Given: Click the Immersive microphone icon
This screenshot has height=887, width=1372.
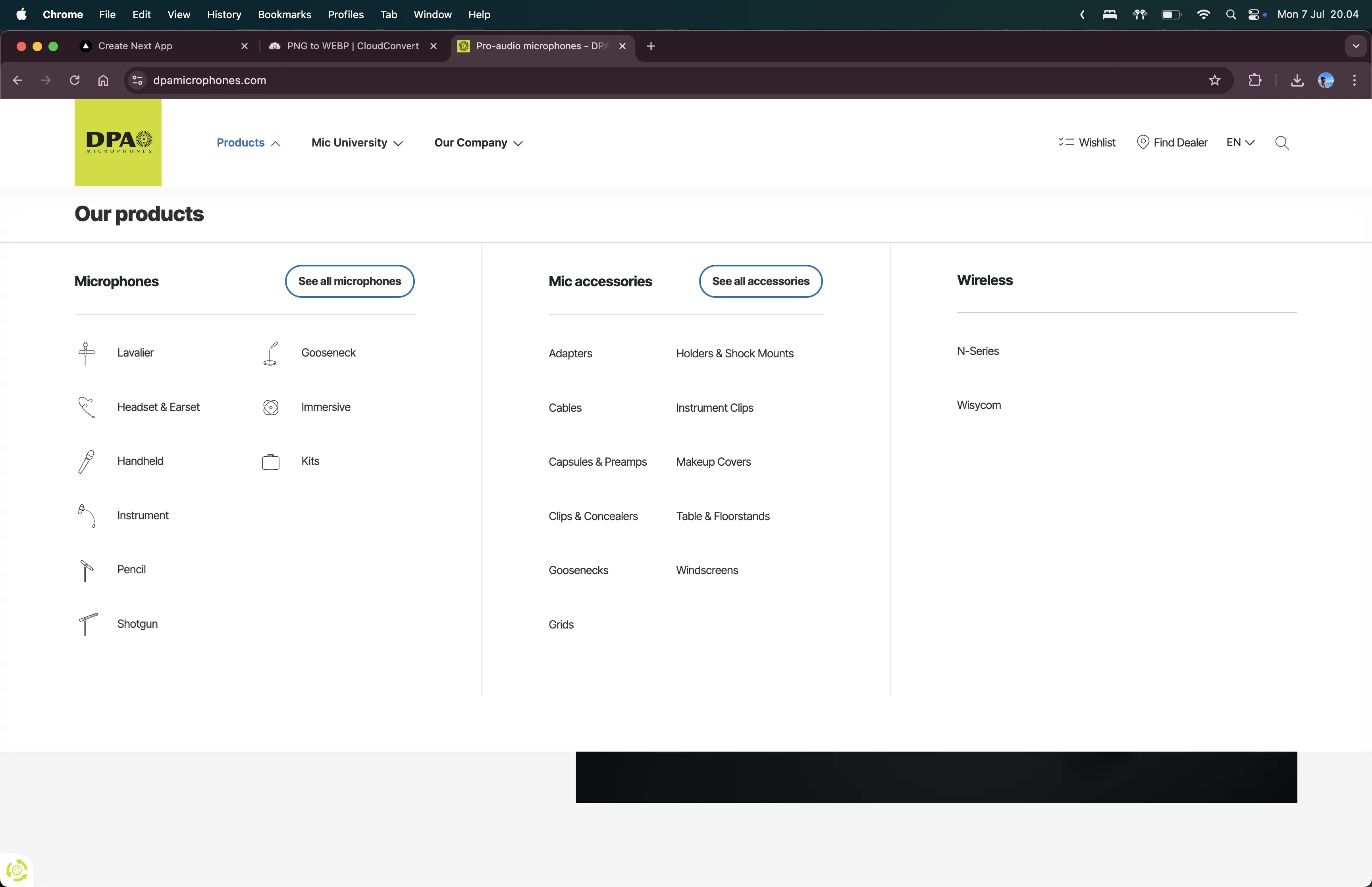Looking at the screenshot, I should tap(271, 407).
